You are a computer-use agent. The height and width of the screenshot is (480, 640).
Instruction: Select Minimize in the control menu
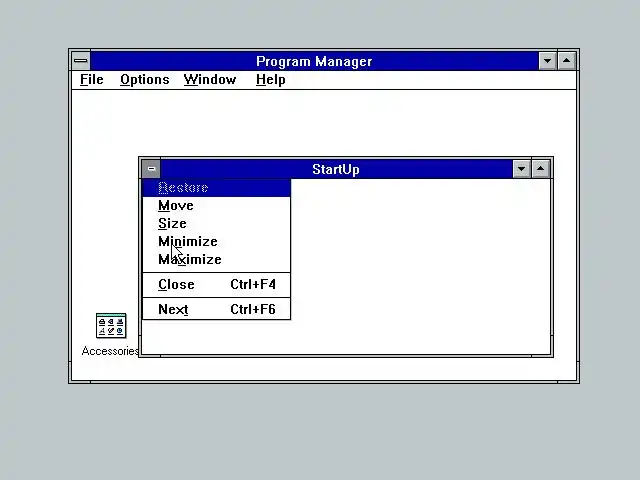(216, 242)
